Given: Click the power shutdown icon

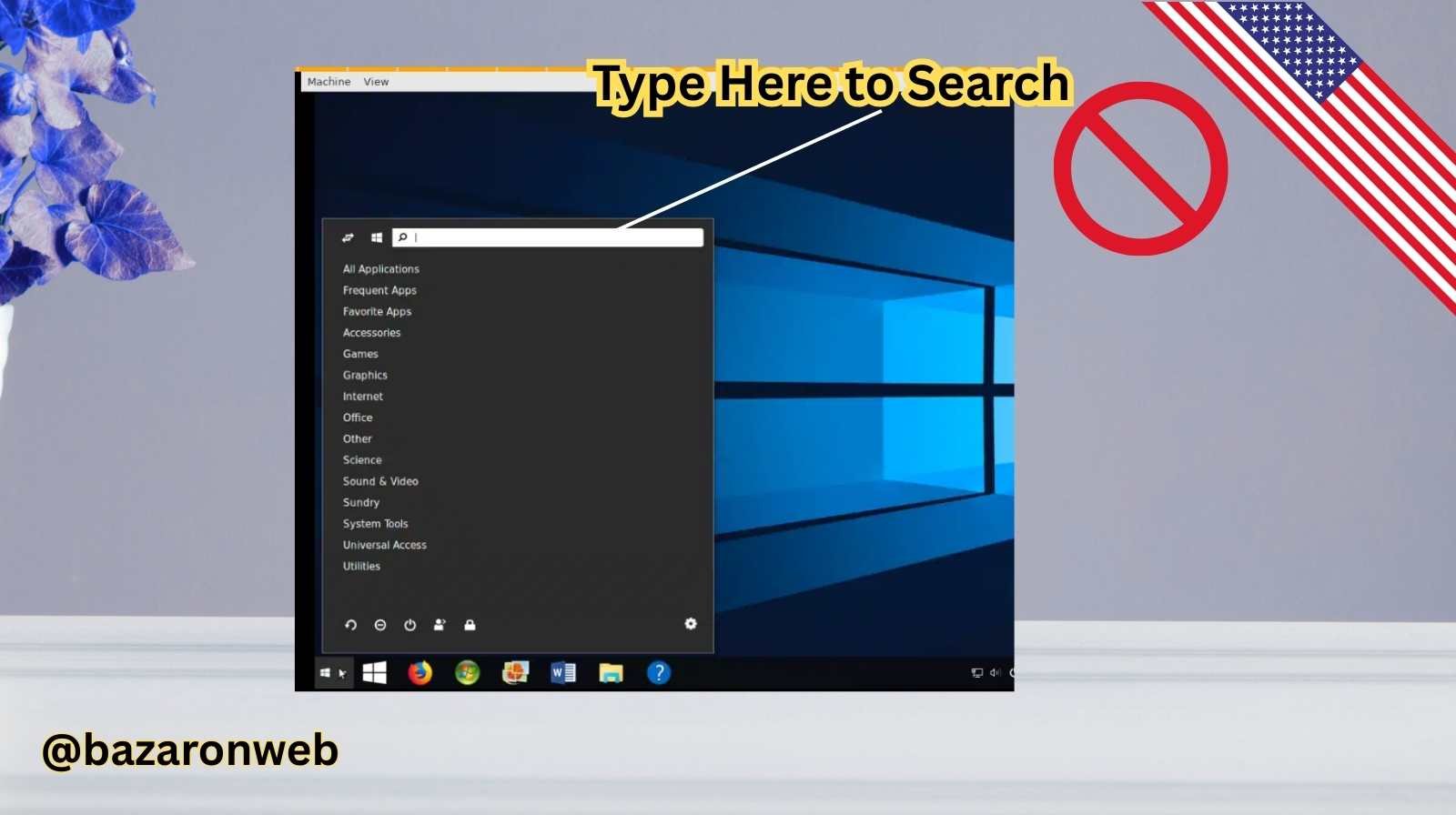Looking at the screenshot, I should [410, 625].
